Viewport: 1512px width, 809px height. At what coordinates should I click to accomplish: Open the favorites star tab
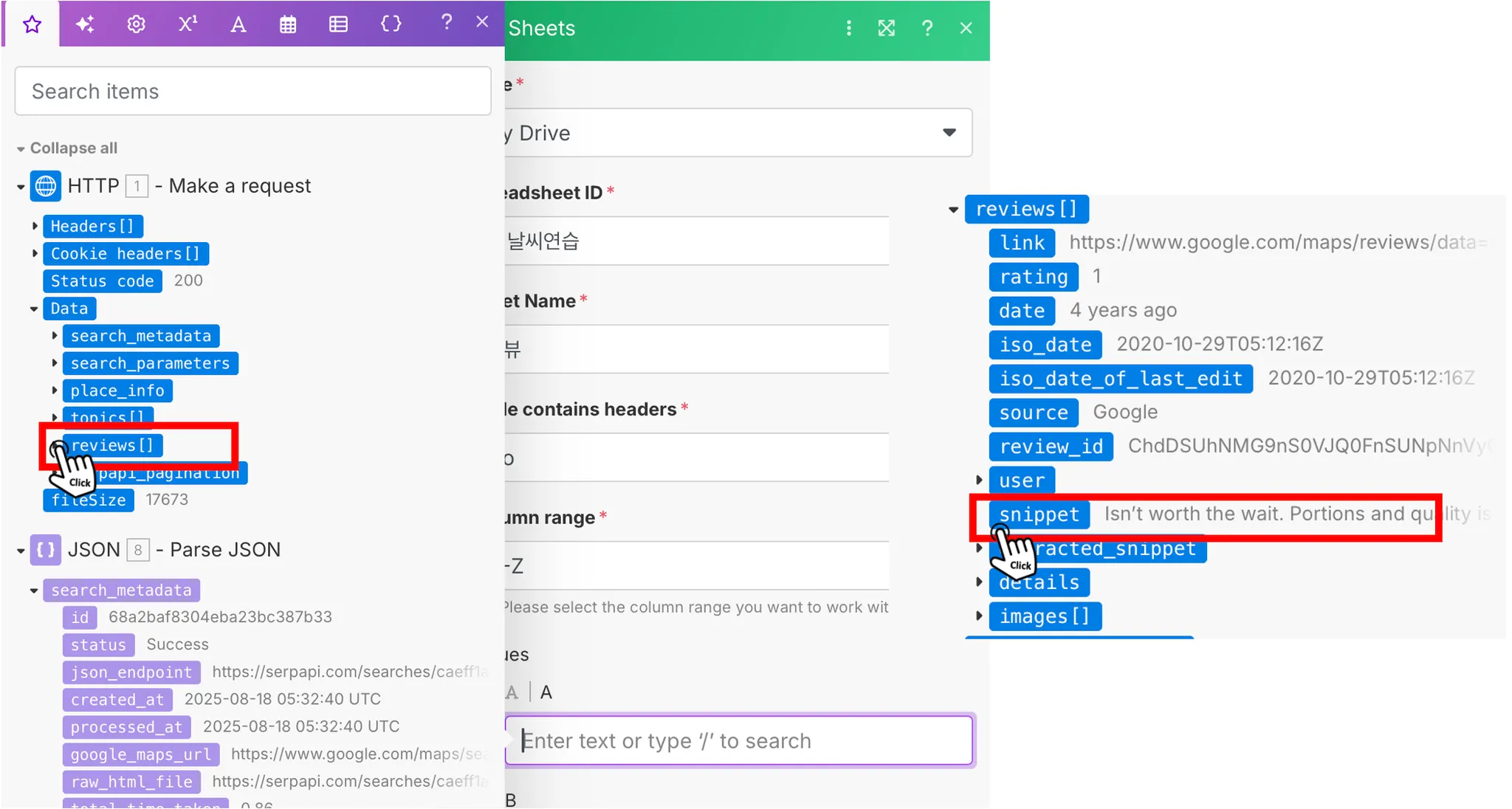pyautogui.click(x=32, y=24)
